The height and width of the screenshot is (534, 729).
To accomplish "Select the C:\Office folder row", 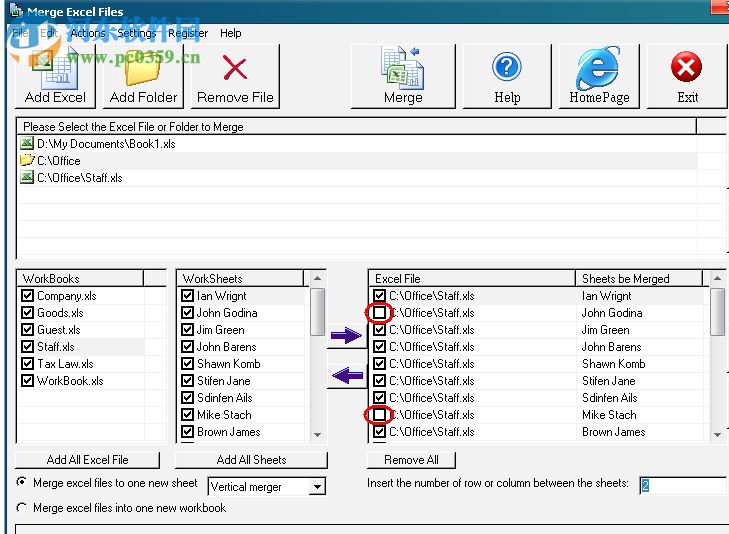I will pos(357,160).
